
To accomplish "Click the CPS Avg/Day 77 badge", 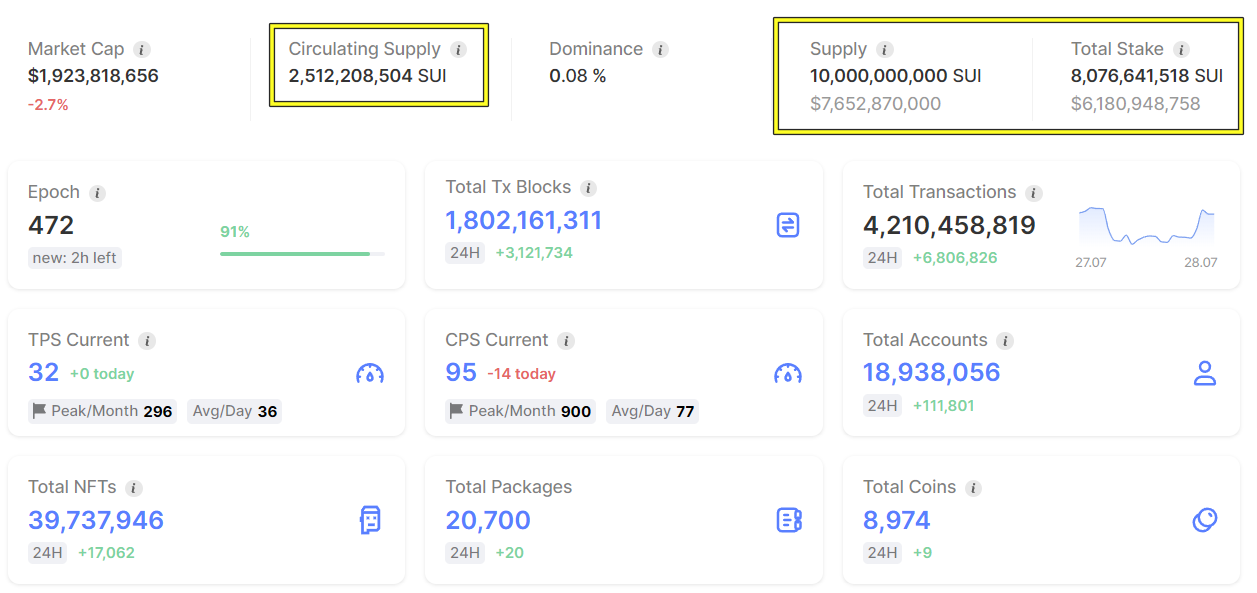I will click(652, 411).
